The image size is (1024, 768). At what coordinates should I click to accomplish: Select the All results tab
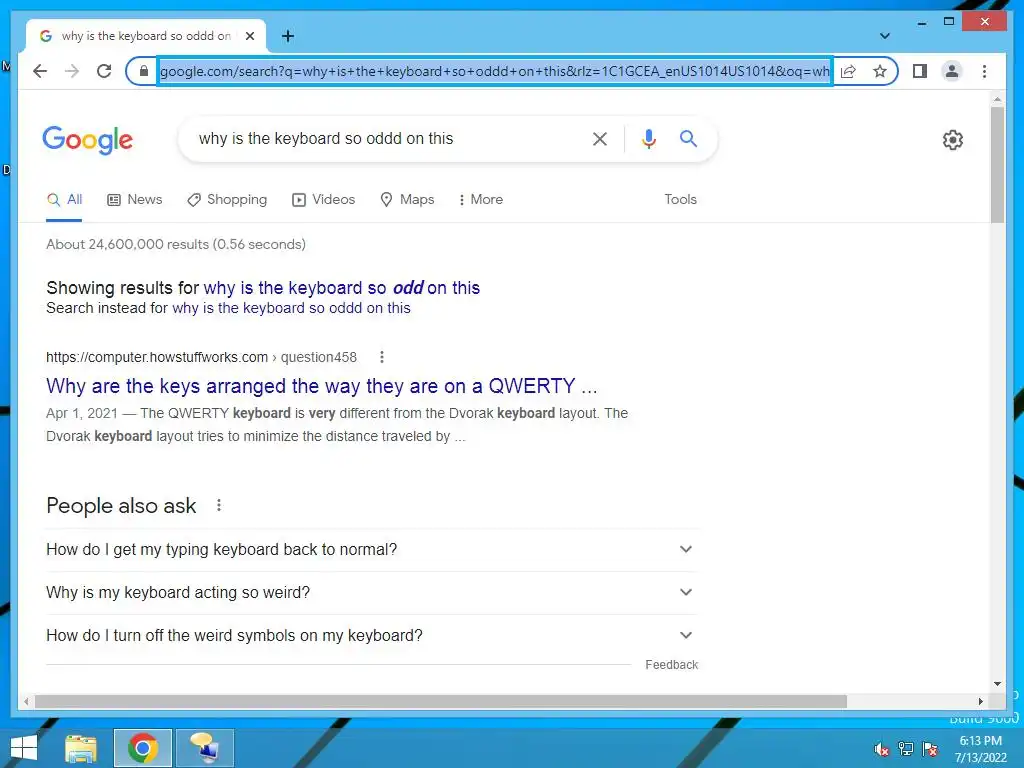[x=64, y=200]
